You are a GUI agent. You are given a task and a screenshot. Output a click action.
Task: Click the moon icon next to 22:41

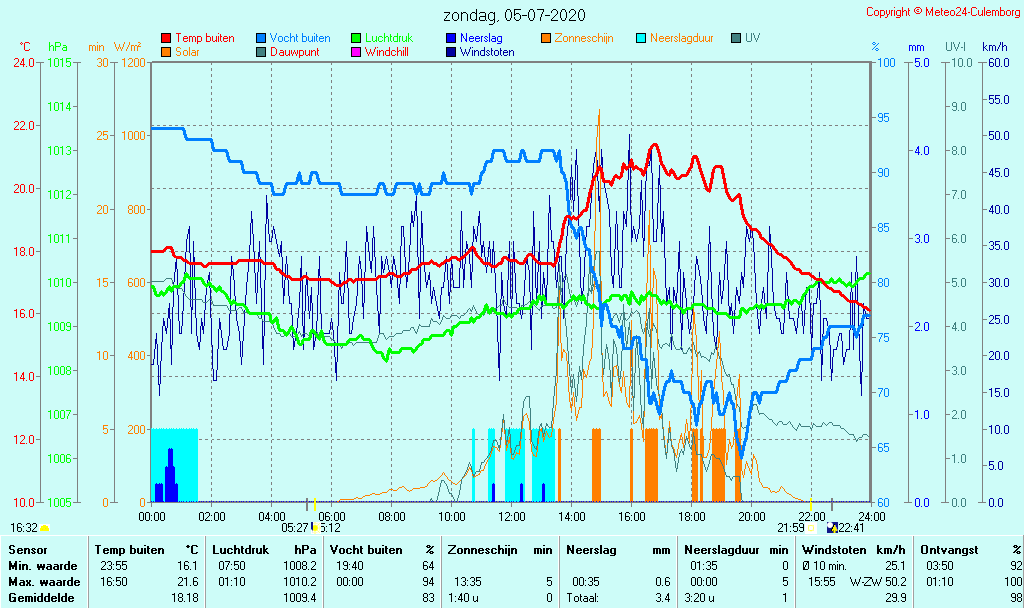[832, 528]
